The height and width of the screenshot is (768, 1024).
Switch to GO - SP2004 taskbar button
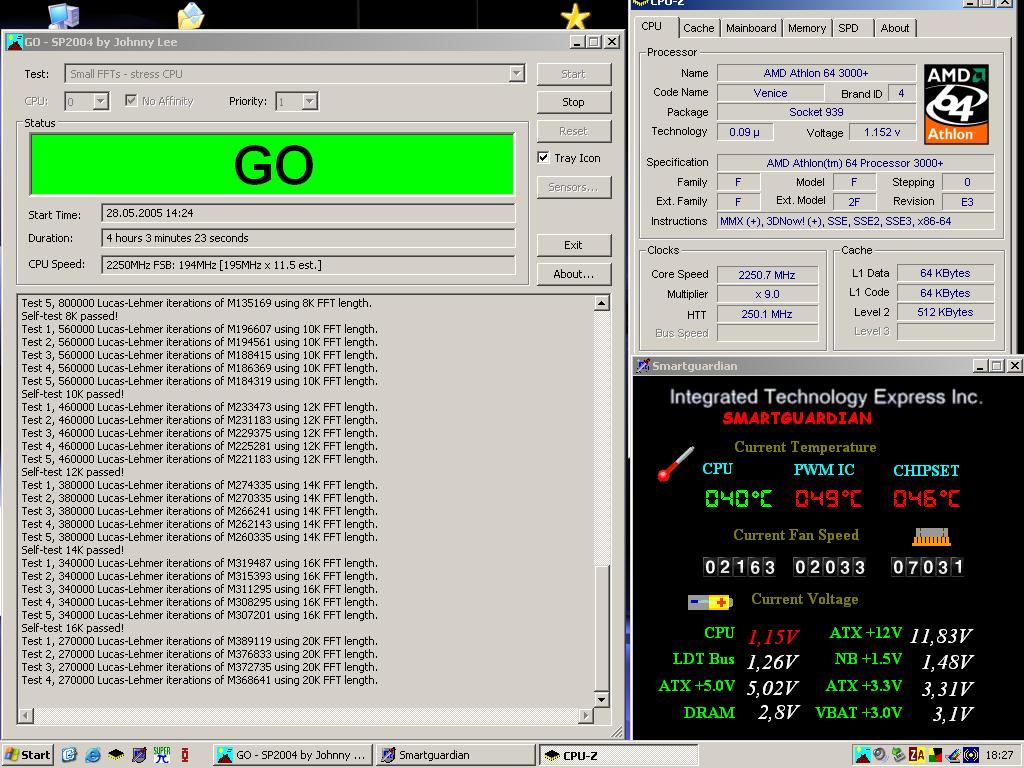point(293,755)
